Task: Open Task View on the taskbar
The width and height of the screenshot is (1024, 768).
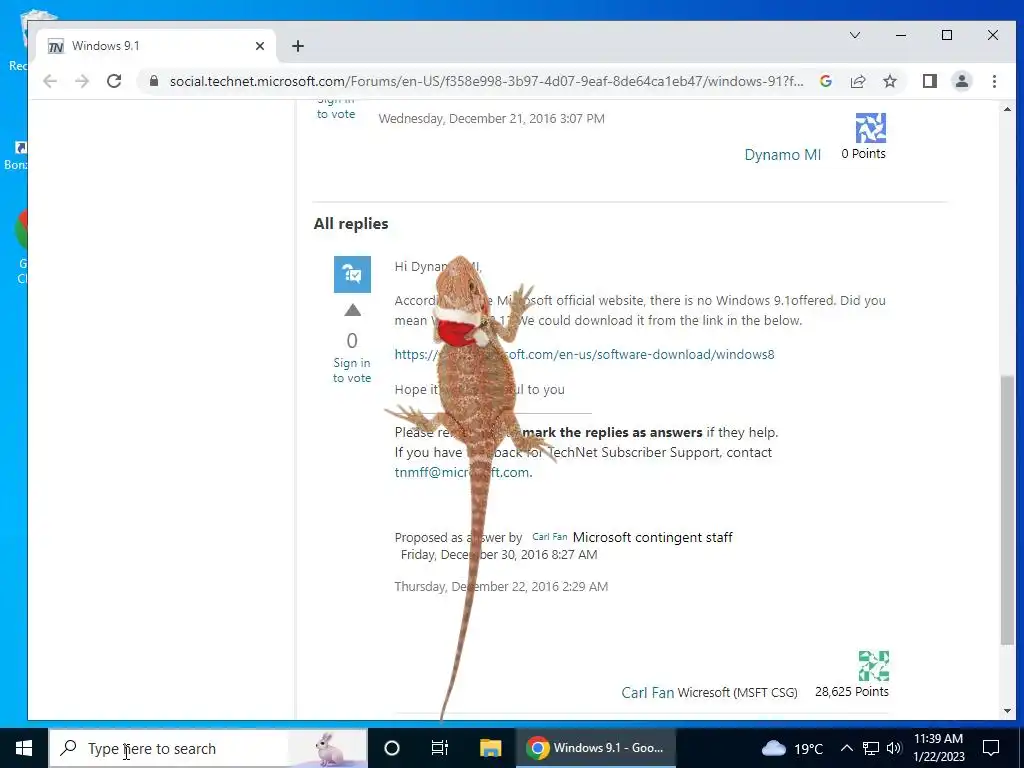Action: click(440, 748)
